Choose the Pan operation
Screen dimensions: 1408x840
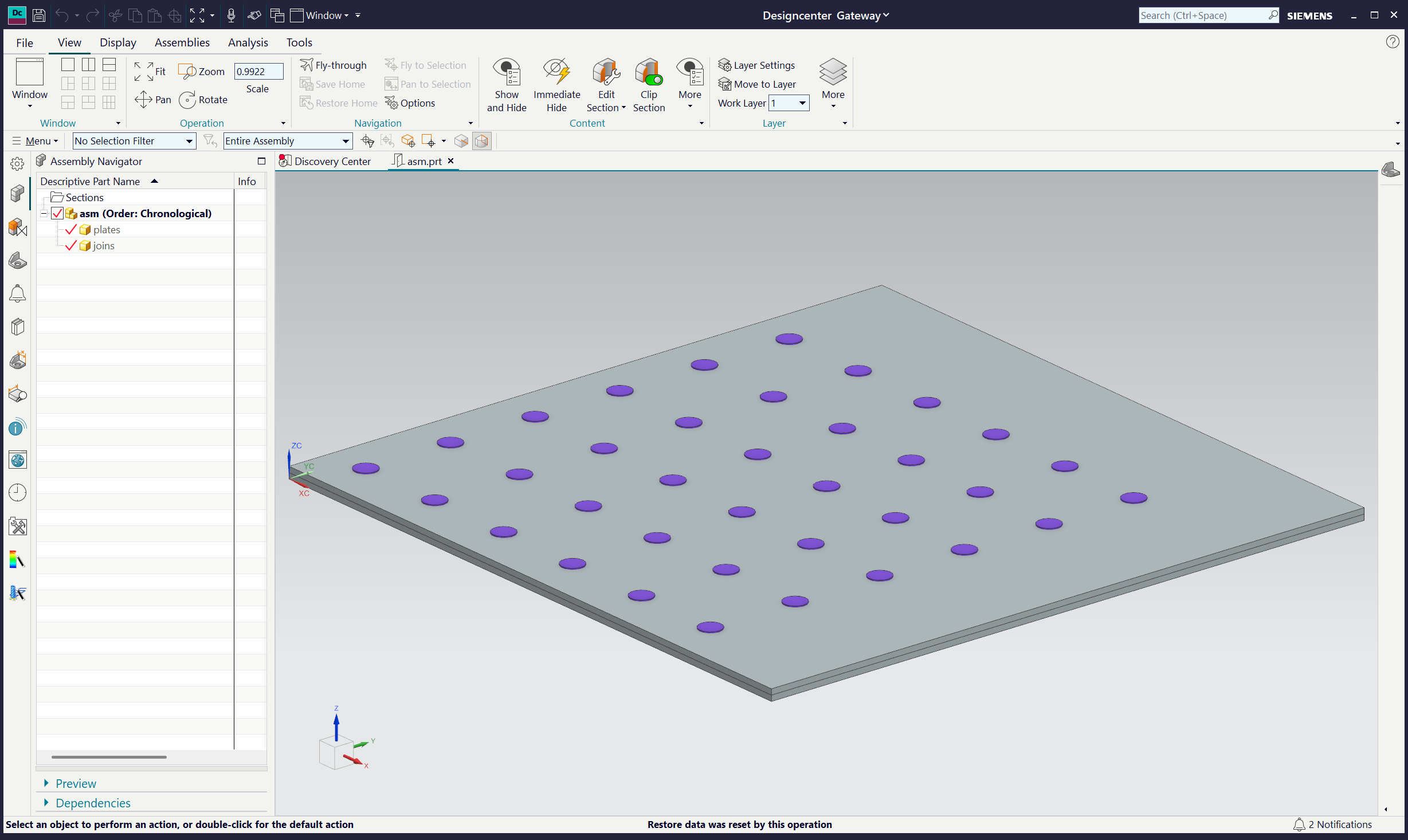(153, 100)
